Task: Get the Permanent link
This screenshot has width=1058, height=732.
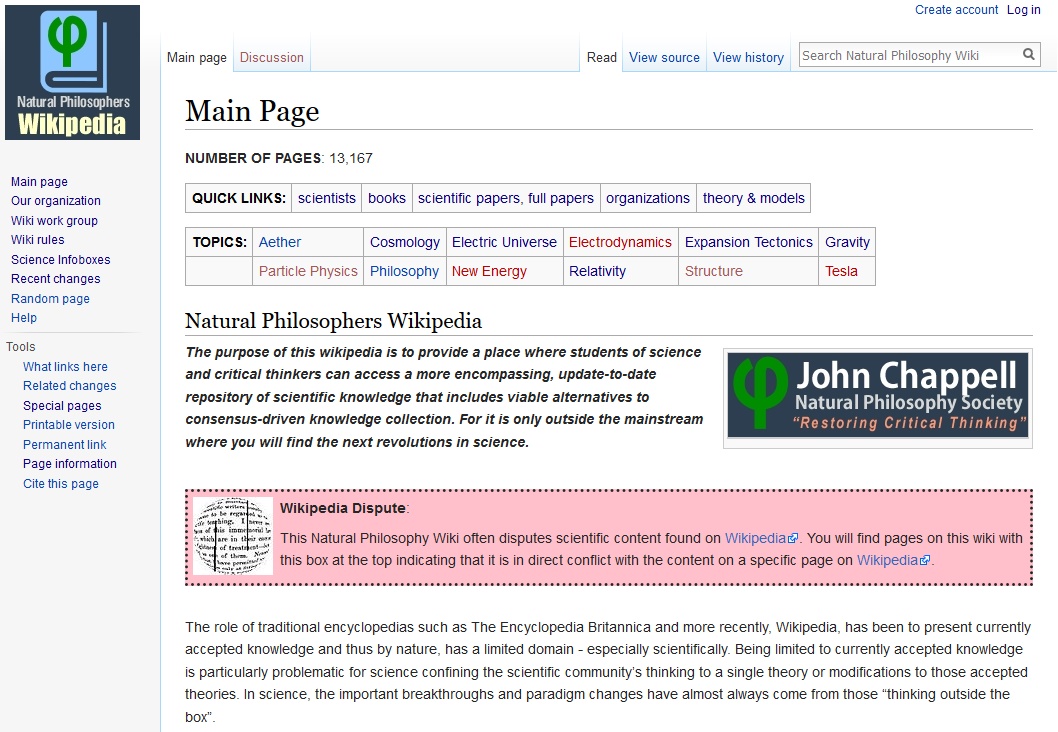Action: coord(64,445)
